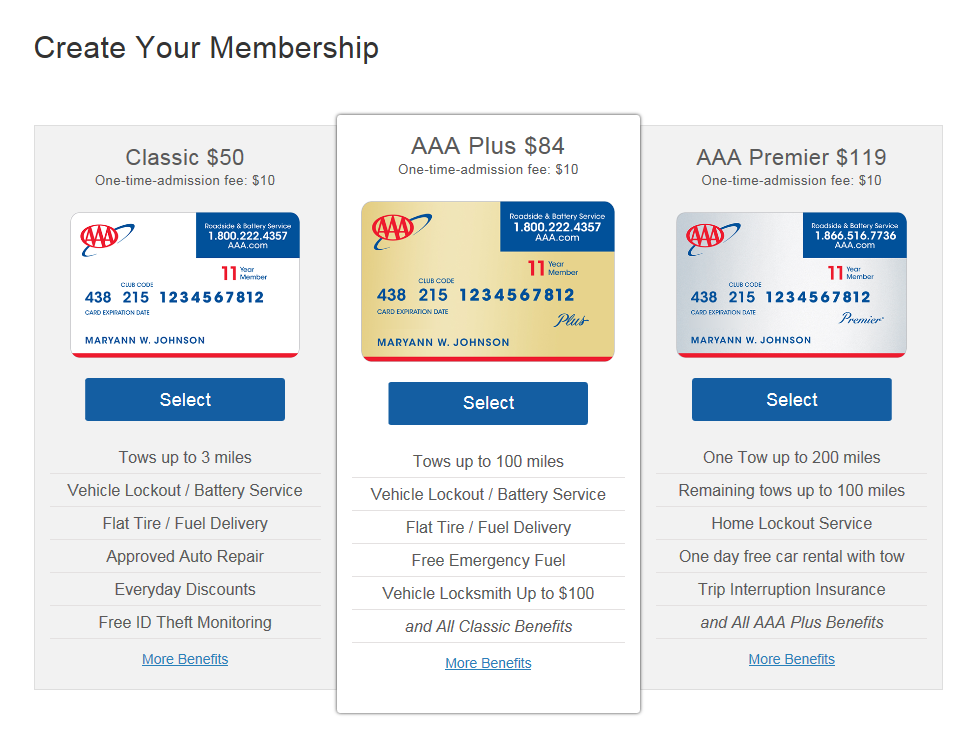Click the Premier script logo on silver card
This screenshot has height=743, width=965.
point(862,318)
